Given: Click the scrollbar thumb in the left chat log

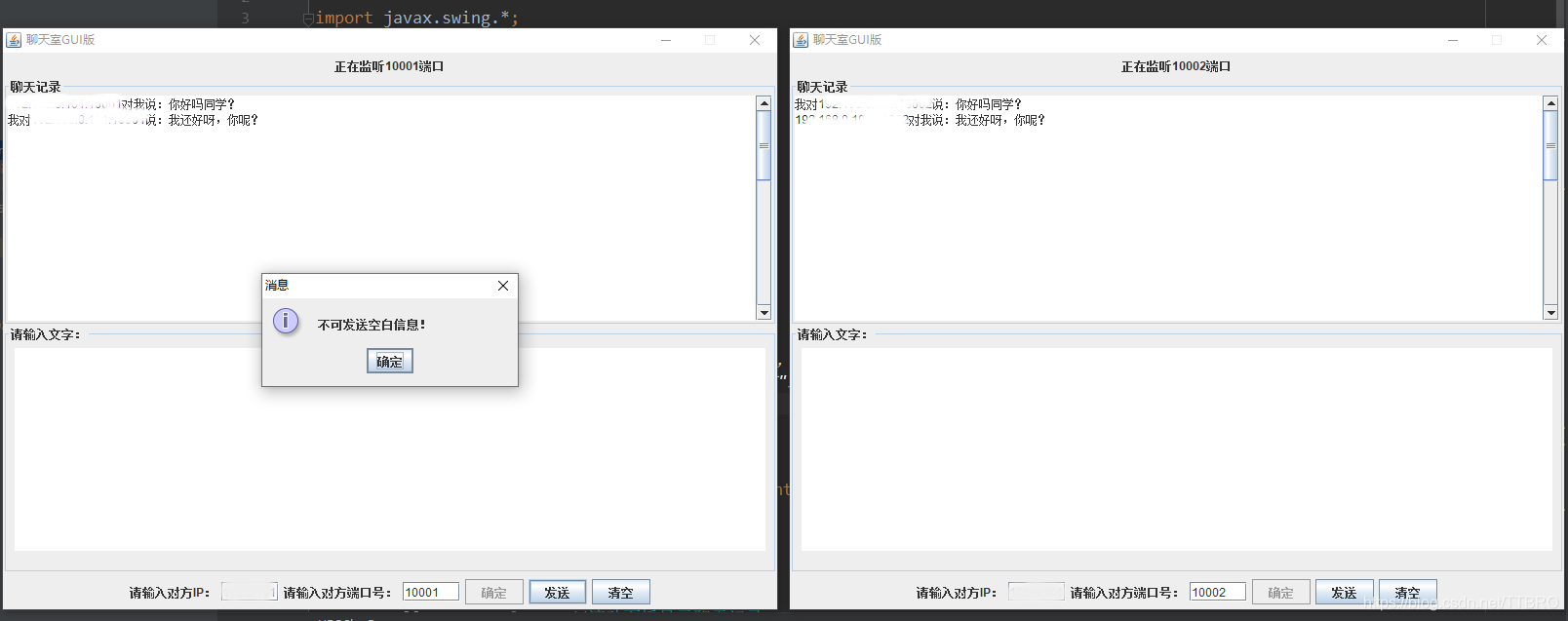Looking at the screenshot, I should click(x=764, y=145).
